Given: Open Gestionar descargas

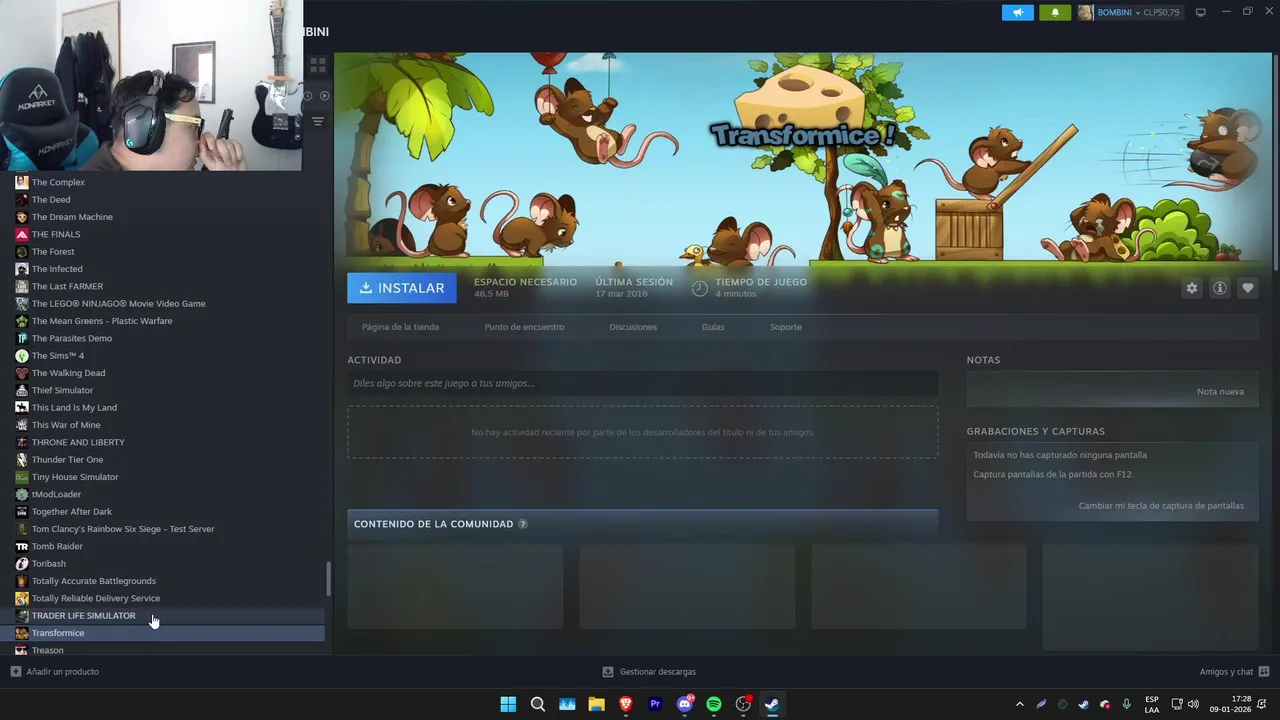Looking at the screenshot, I should [649, 672].
